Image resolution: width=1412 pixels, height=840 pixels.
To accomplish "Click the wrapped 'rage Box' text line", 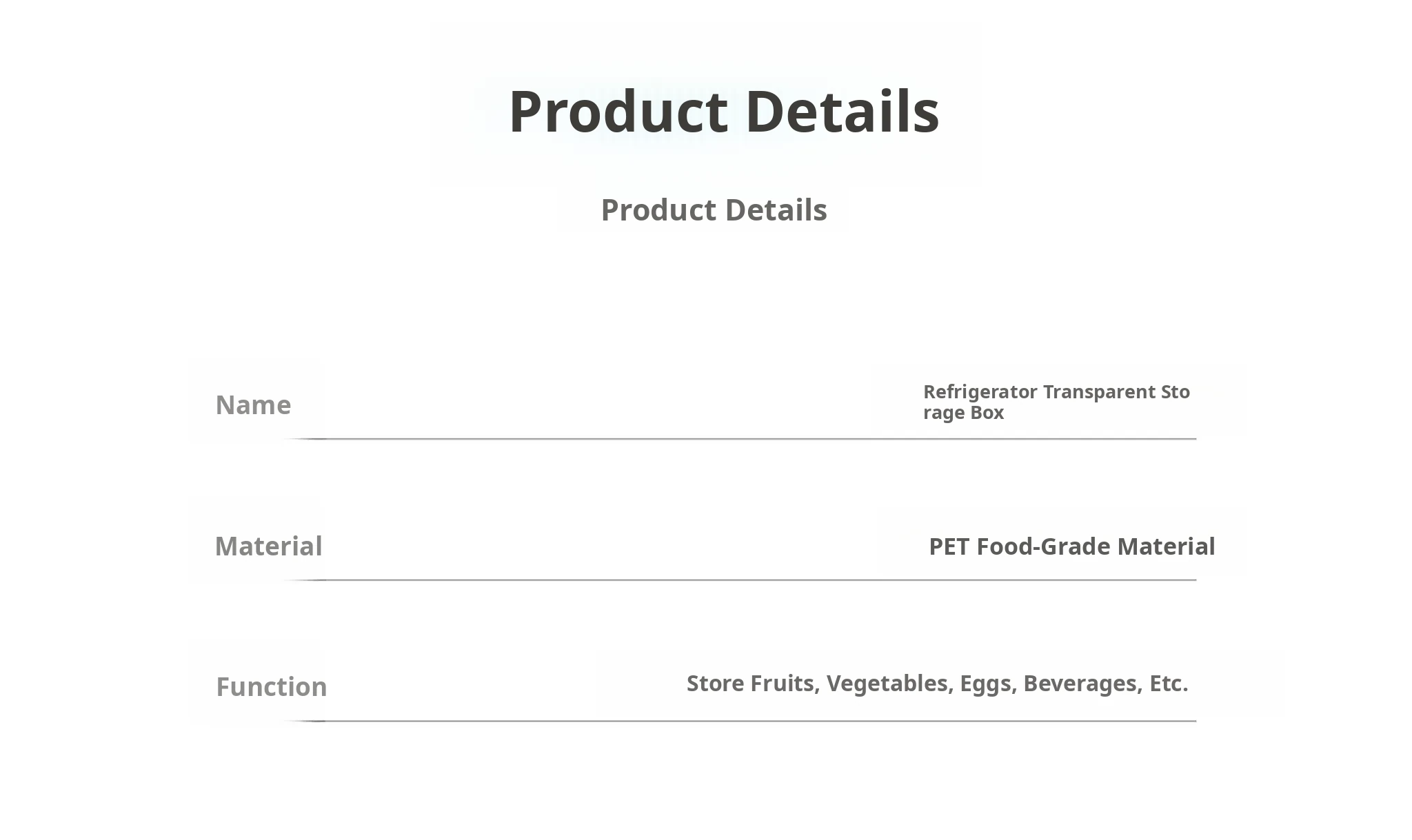I will [963, 413].
